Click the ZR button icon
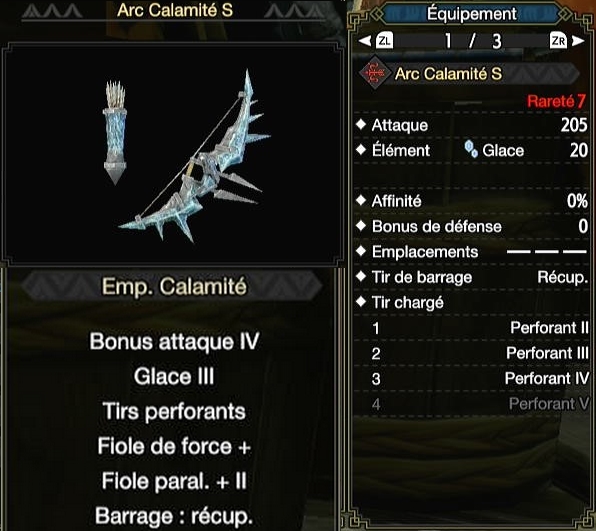 click(558, 41)
